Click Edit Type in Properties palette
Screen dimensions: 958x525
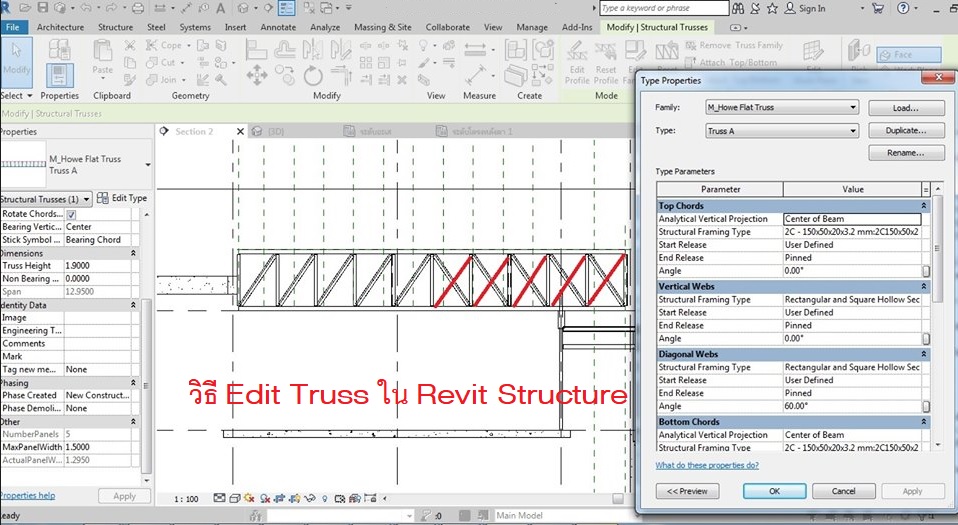tap(123, 198)
